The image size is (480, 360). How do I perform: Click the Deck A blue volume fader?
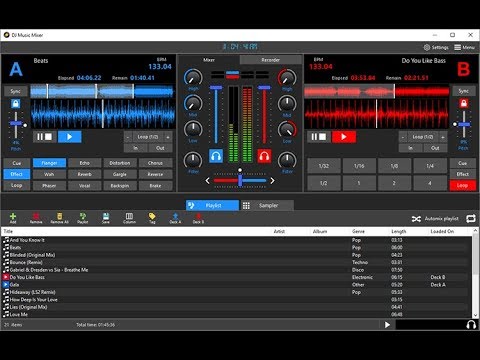pyautogui.click(x=216, y=88)
